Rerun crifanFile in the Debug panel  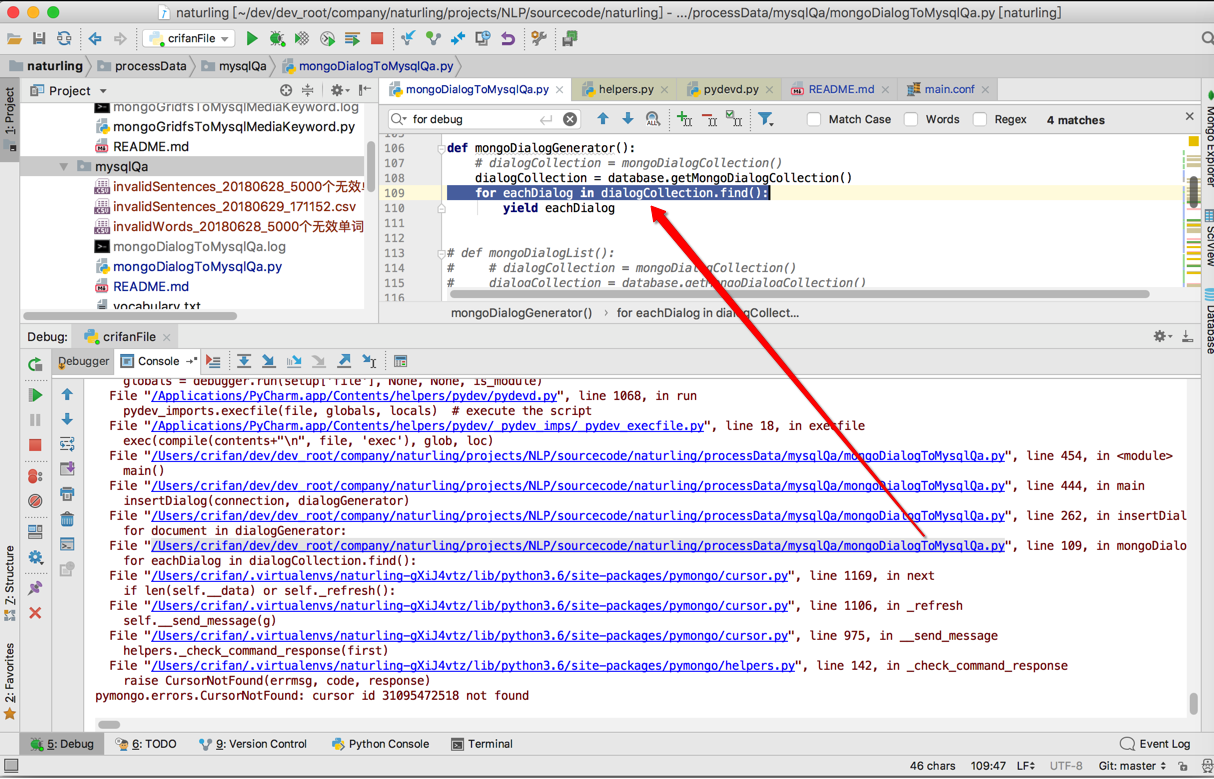point(35,365)
